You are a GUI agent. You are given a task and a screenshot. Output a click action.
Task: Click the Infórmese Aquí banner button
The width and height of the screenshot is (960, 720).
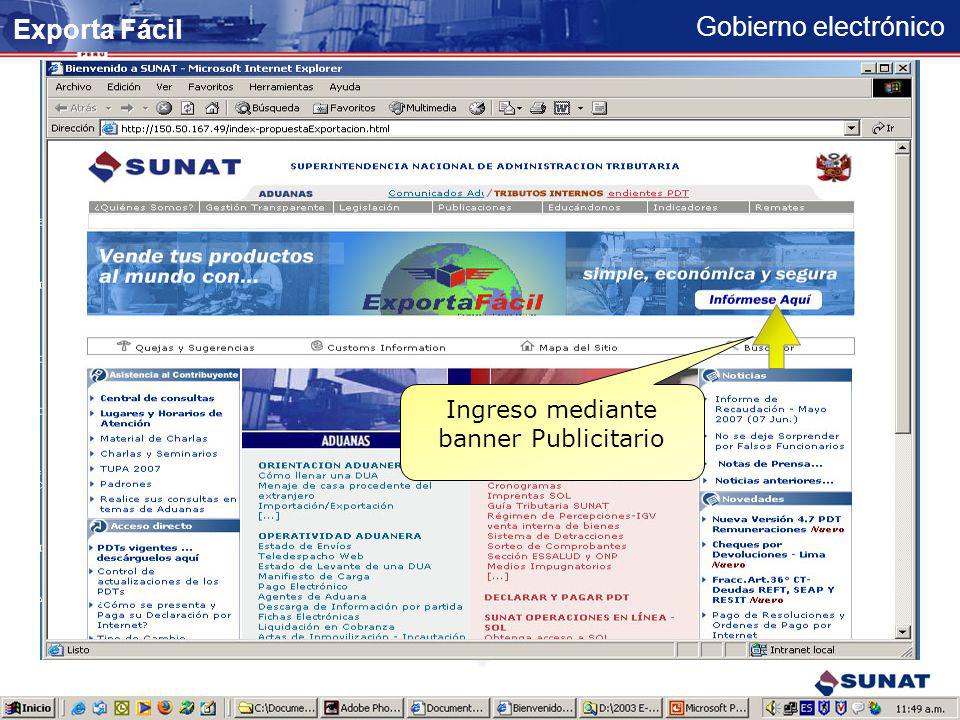pyautogui.click(x=759, y=299)
